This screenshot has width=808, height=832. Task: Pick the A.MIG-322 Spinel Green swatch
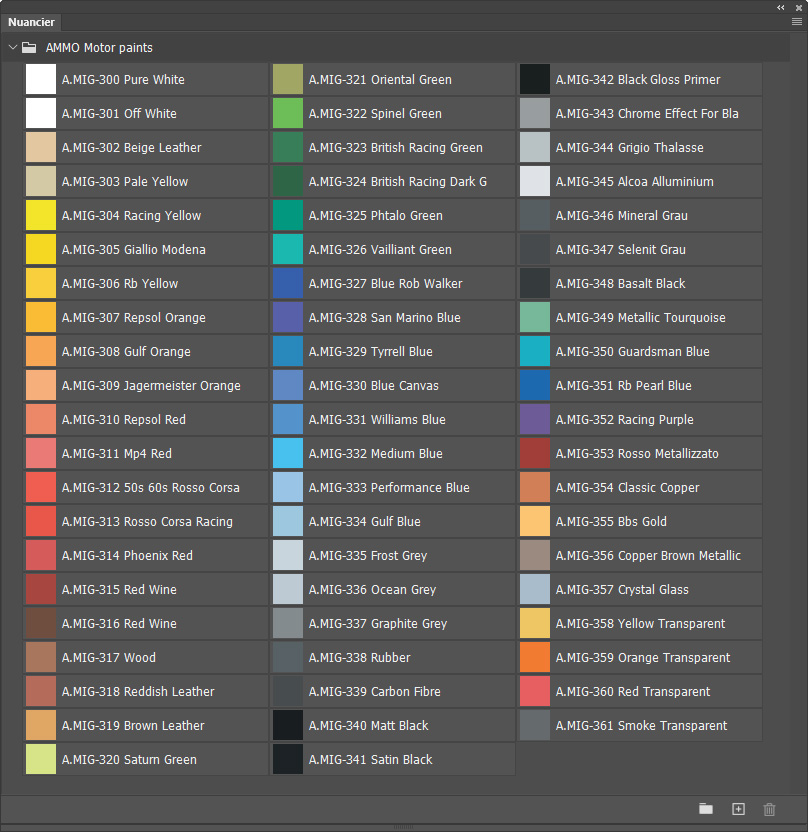click(288, 113)
